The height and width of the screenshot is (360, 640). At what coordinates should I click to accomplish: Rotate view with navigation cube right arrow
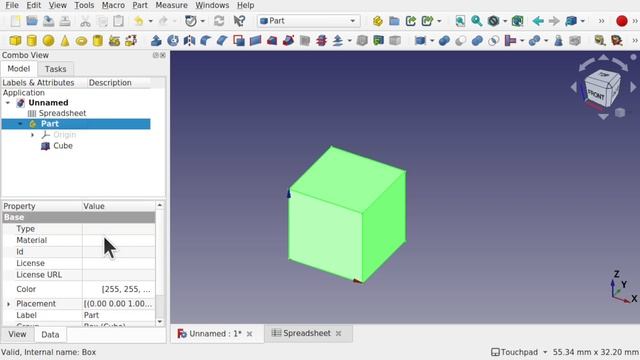click(x=633, y=87)
